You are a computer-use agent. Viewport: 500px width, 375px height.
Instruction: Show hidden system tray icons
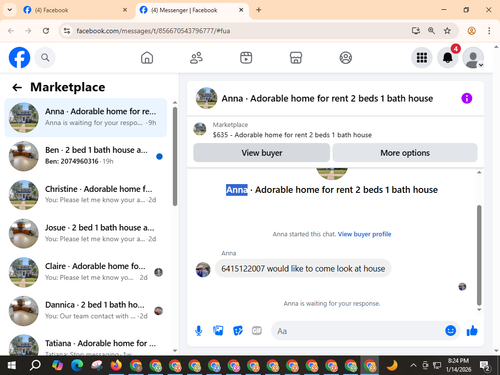(413, 366)
